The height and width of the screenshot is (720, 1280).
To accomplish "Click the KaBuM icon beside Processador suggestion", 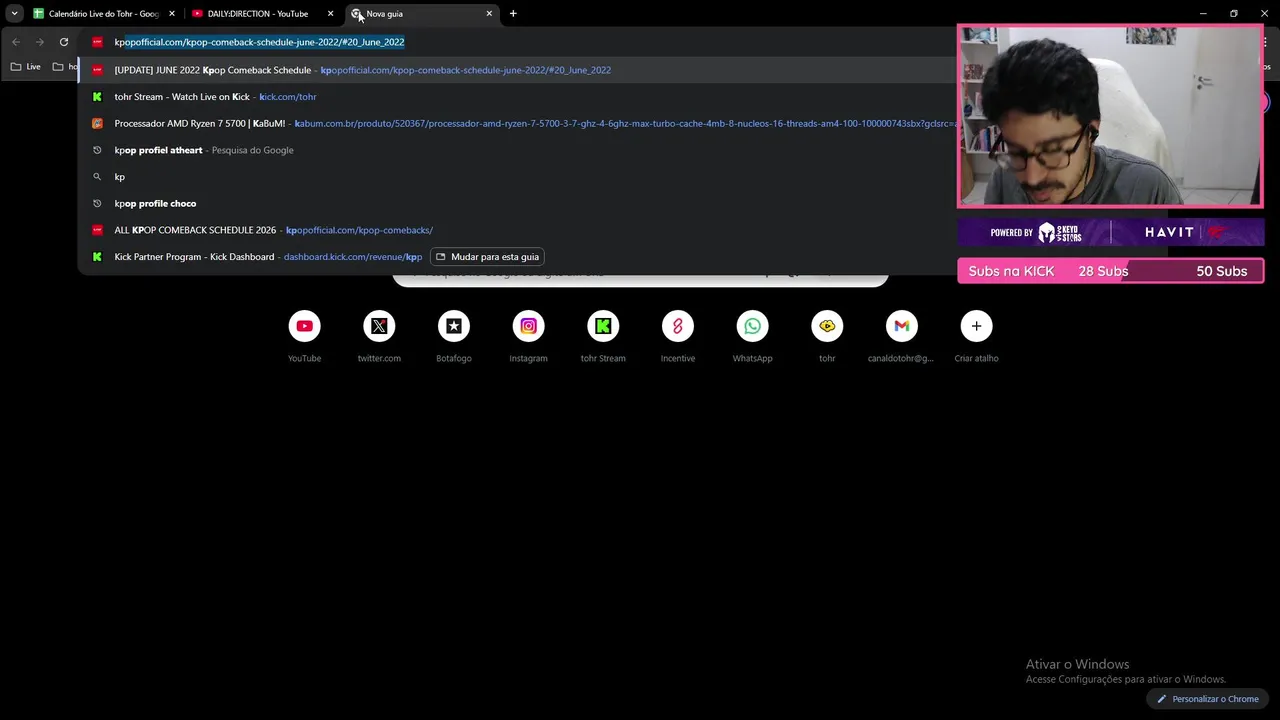I will (x=97, y=124).
